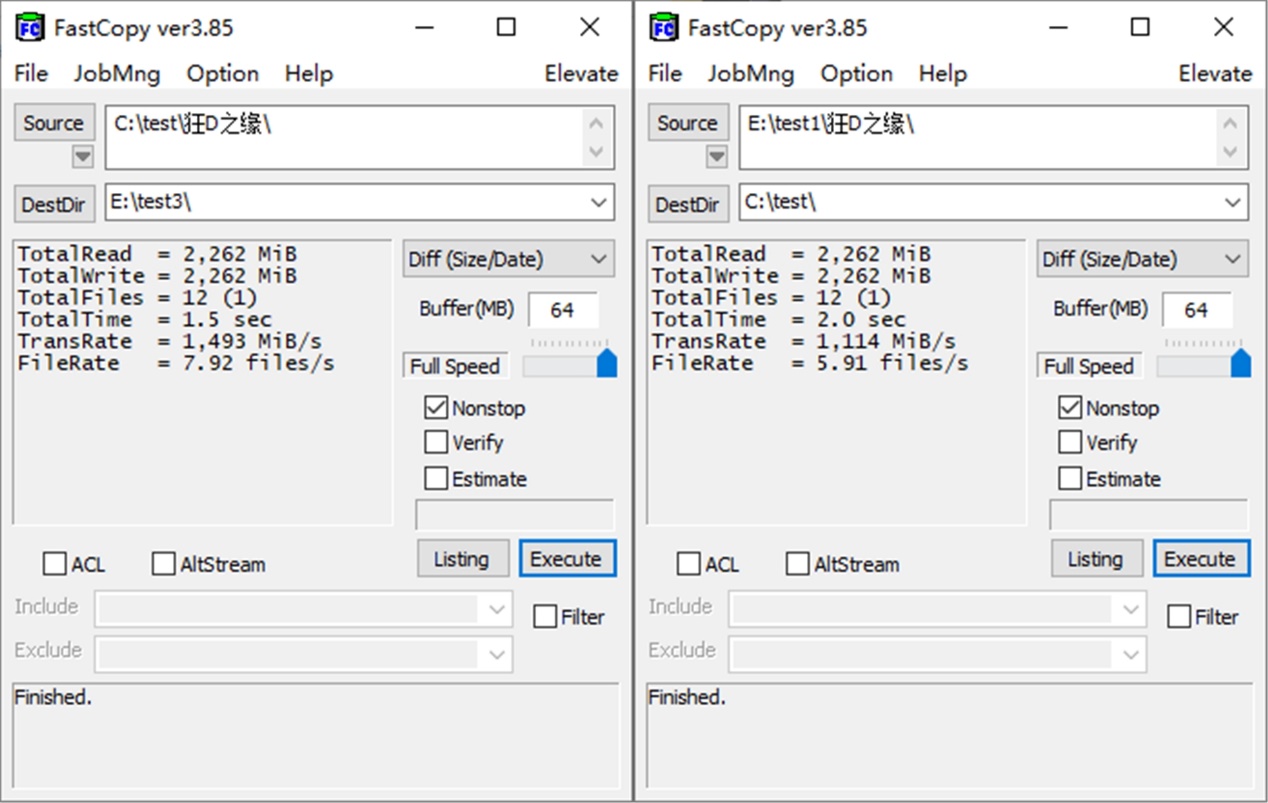Click the Execute button in the left window
This screenshot has width=1268, height=803.
click(x=567, y=559)
